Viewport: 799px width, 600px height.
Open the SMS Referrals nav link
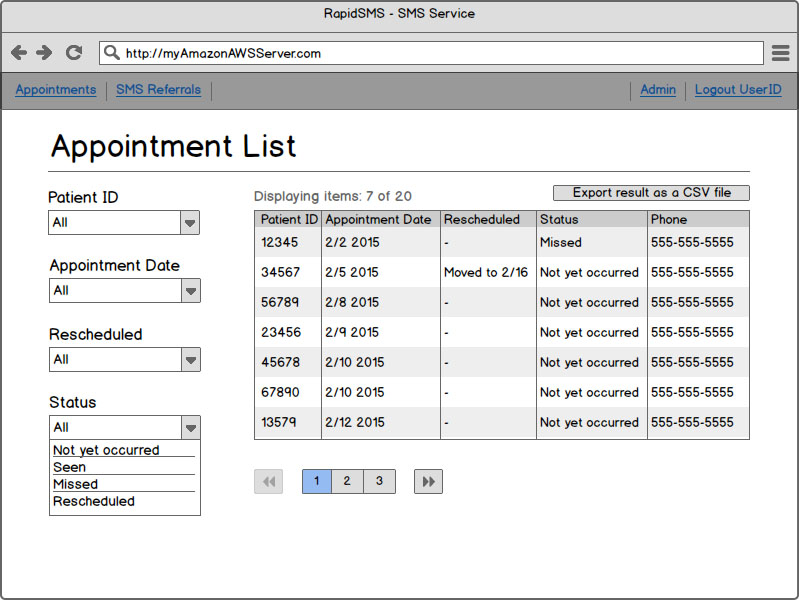point(158,90)
